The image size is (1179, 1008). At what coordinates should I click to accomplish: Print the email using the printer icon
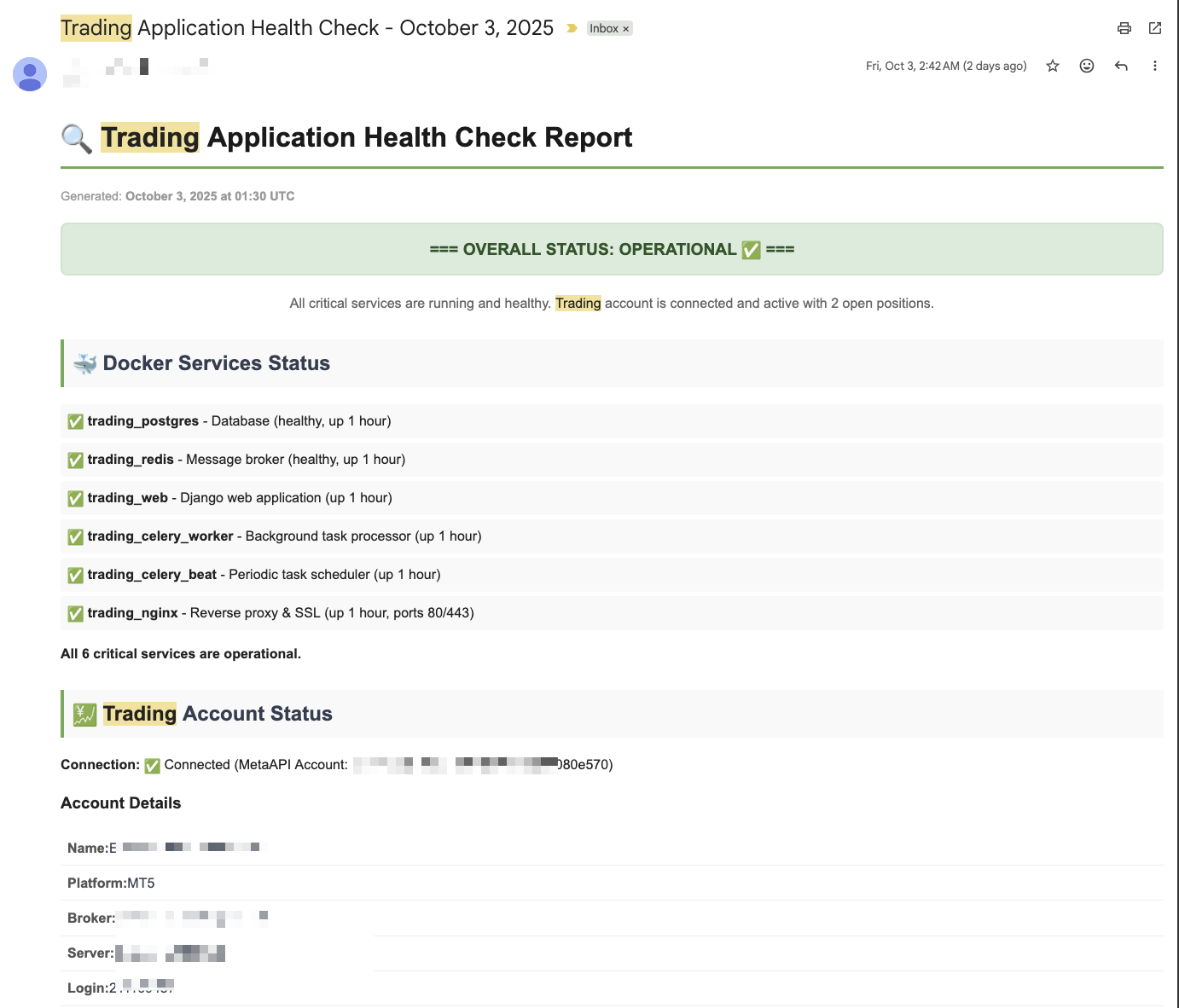[x=1124, y=28]
